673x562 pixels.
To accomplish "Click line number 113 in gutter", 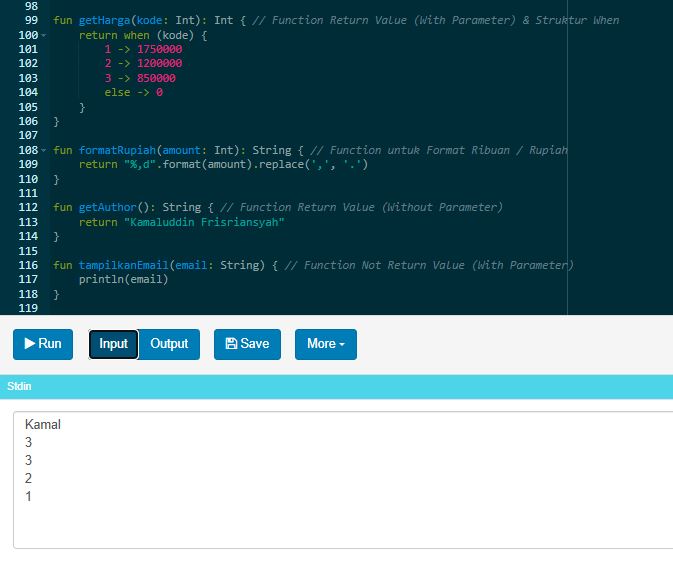I will [x=28, y=222].
